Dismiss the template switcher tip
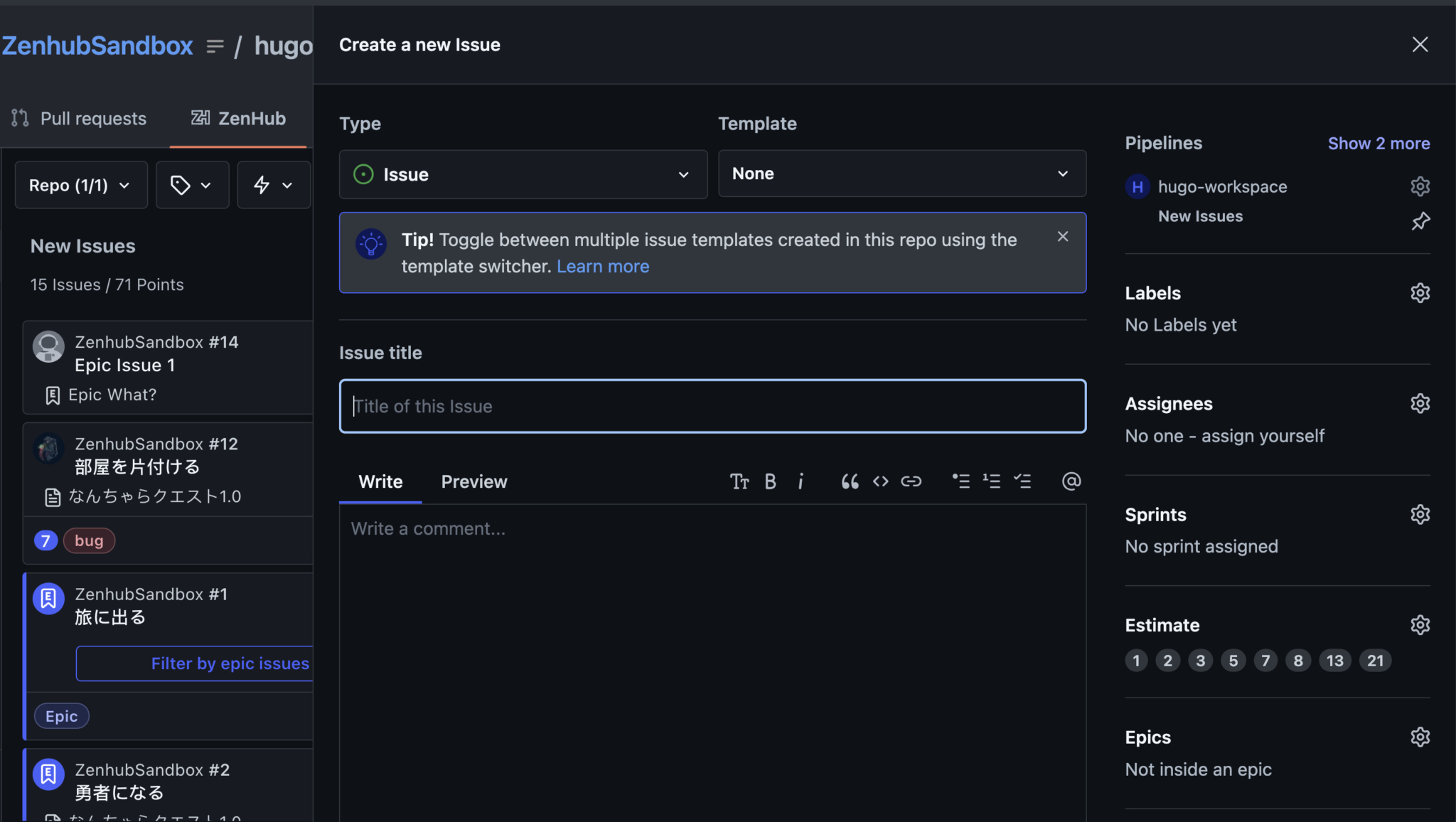Image resolution: width=1456 pixels, height=822 pixels. (1062, 236)
